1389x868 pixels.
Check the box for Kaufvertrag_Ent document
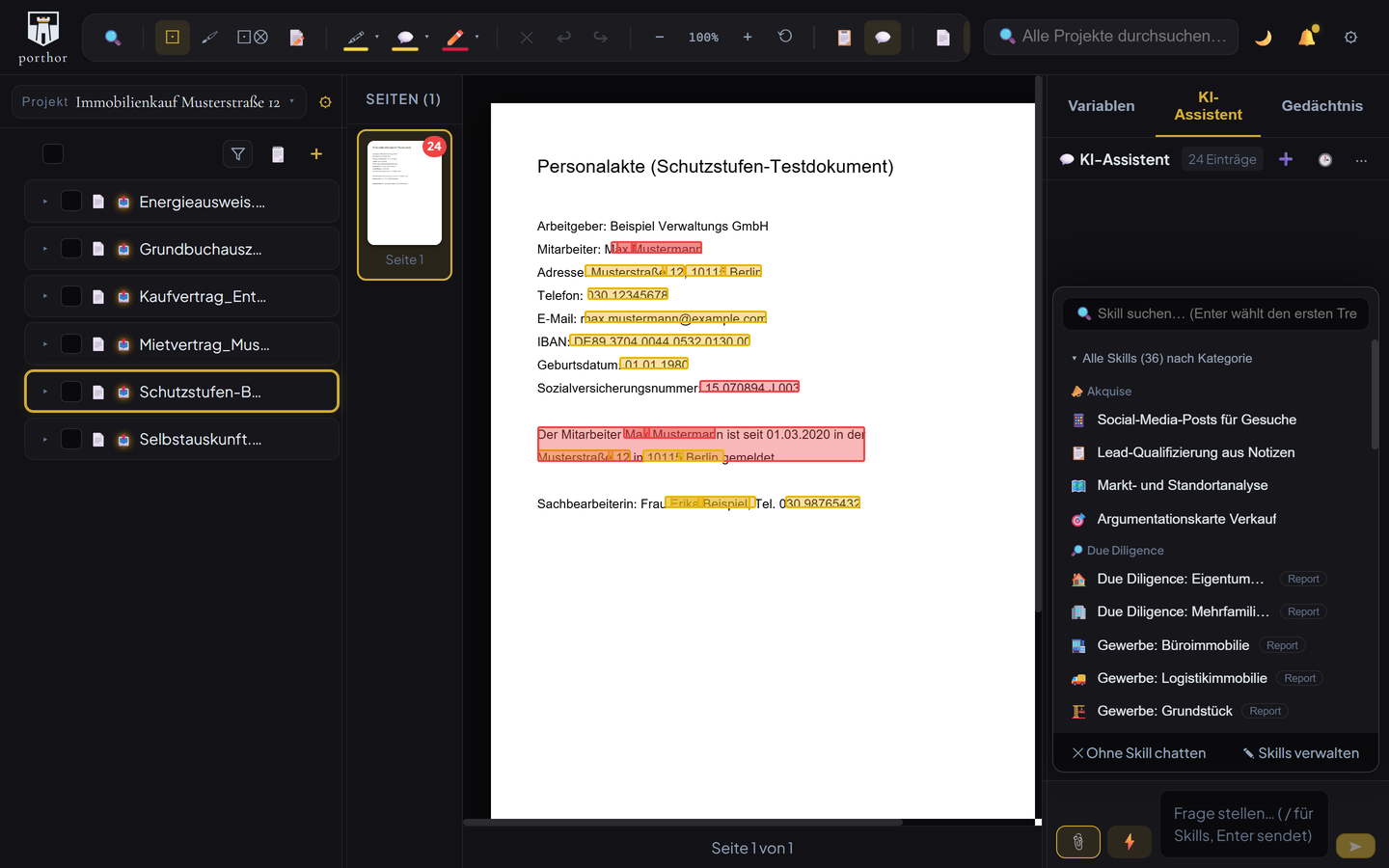71,296
